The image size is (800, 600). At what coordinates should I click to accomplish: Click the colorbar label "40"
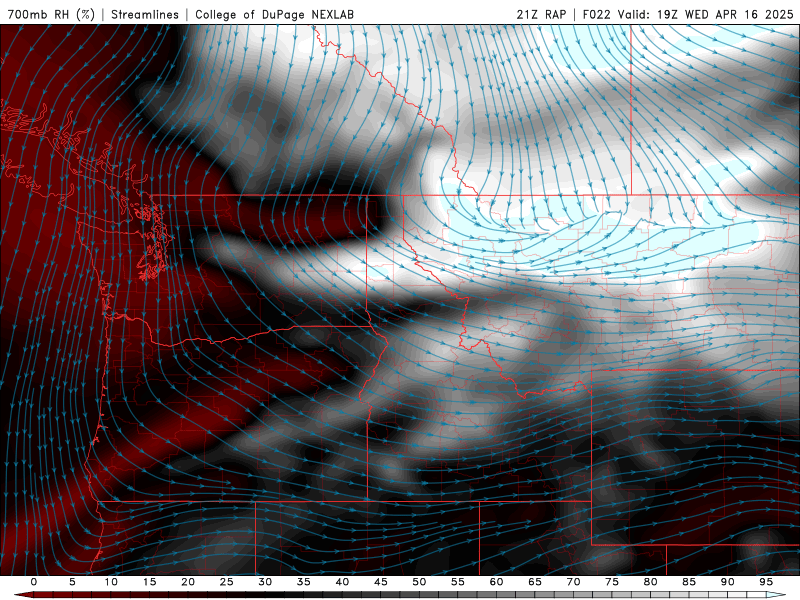point(342,582)
